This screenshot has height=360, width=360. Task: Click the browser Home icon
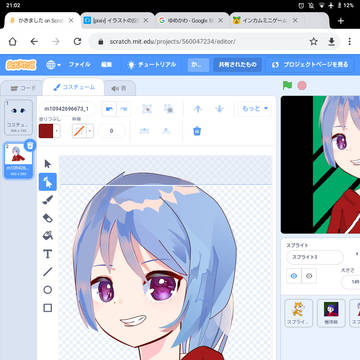pyautogui.click(x=12, y=41)
